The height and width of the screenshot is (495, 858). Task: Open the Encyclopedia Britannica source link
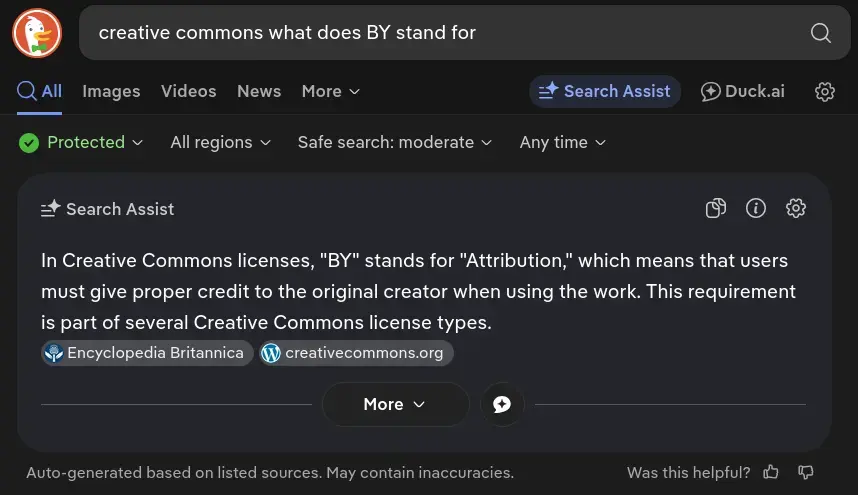[147, 353]
